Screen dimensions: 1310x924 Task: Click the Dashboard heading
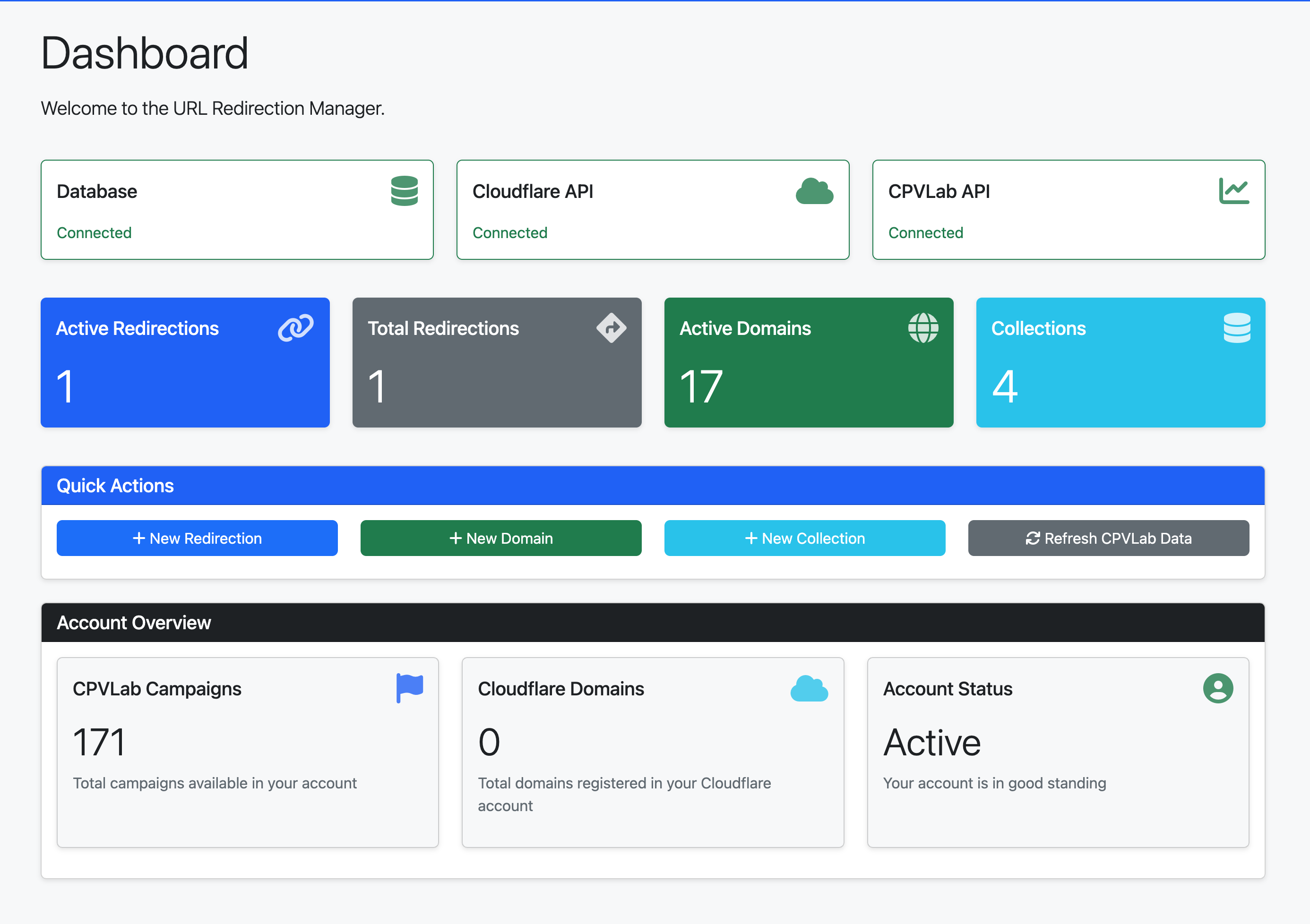(x=144, y=53)
